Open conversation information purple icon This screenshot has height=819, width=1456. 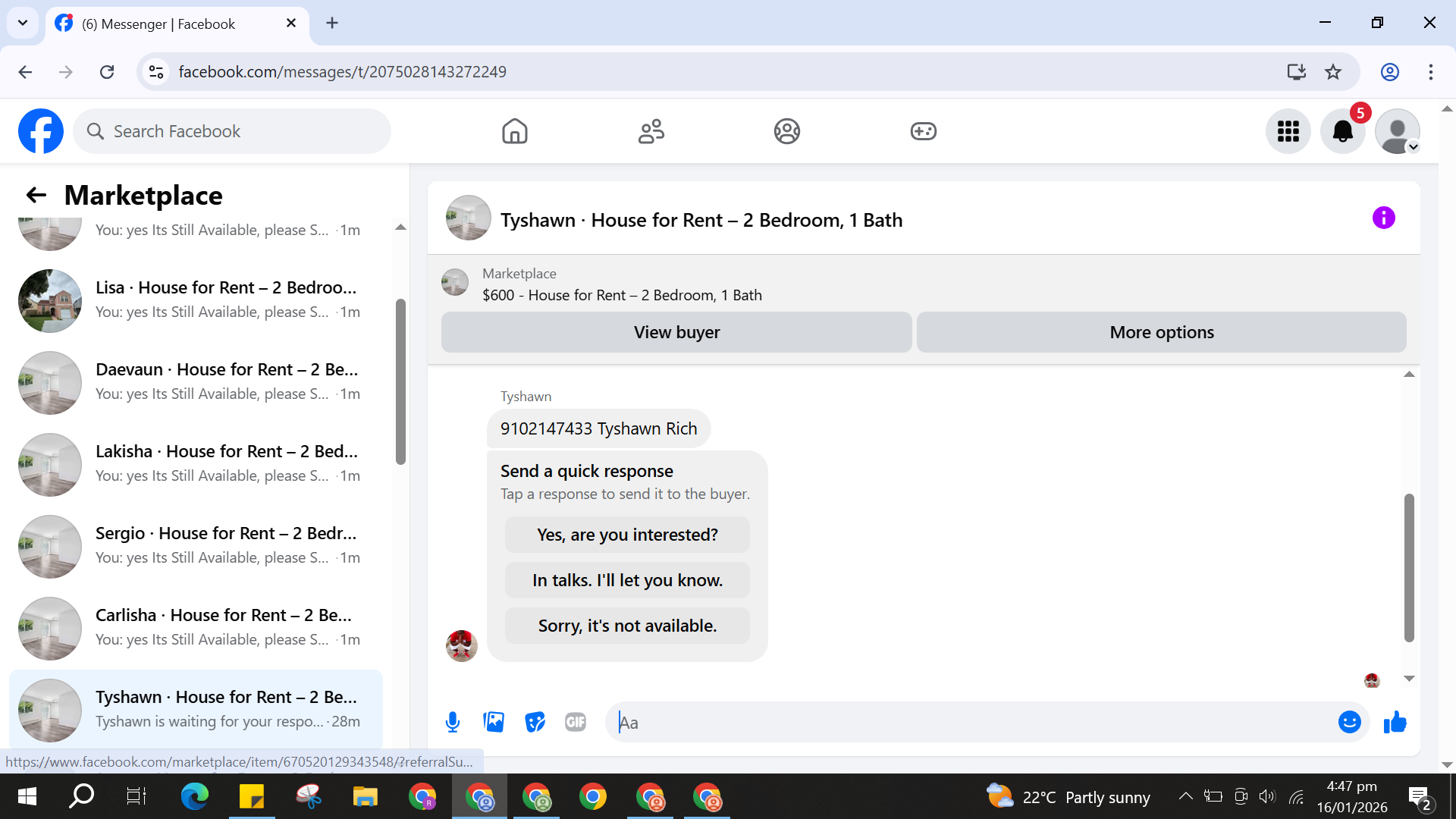click(1383, 218)
